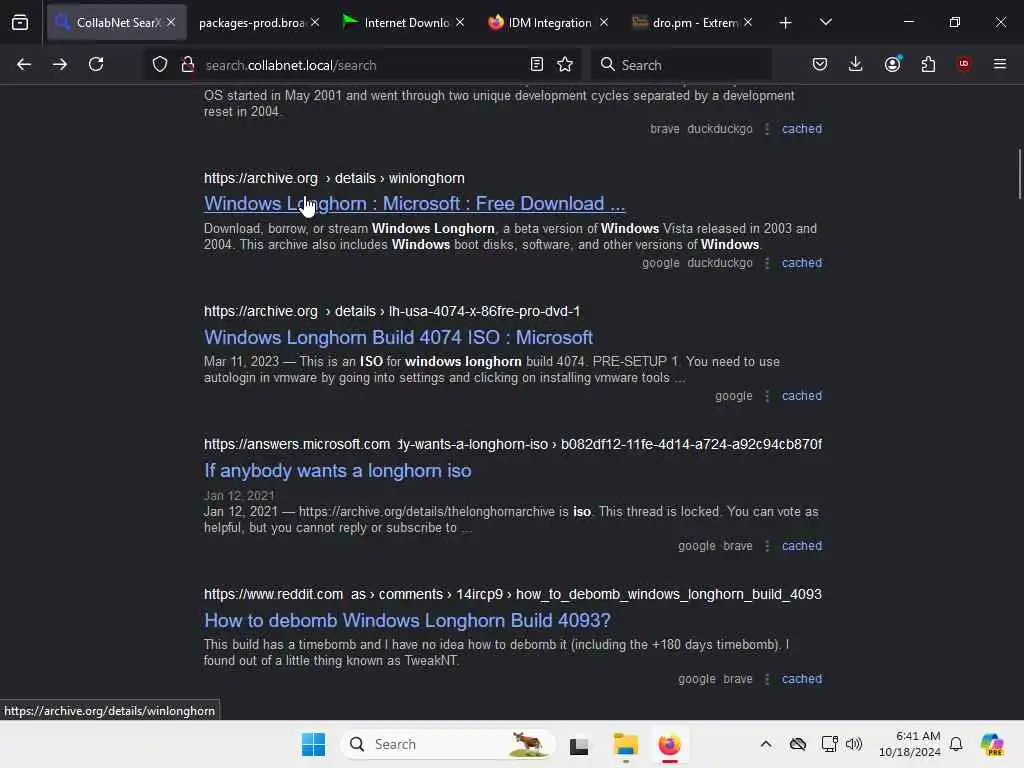Open the clock showing 6:41 AM

[x=910, y=744]
